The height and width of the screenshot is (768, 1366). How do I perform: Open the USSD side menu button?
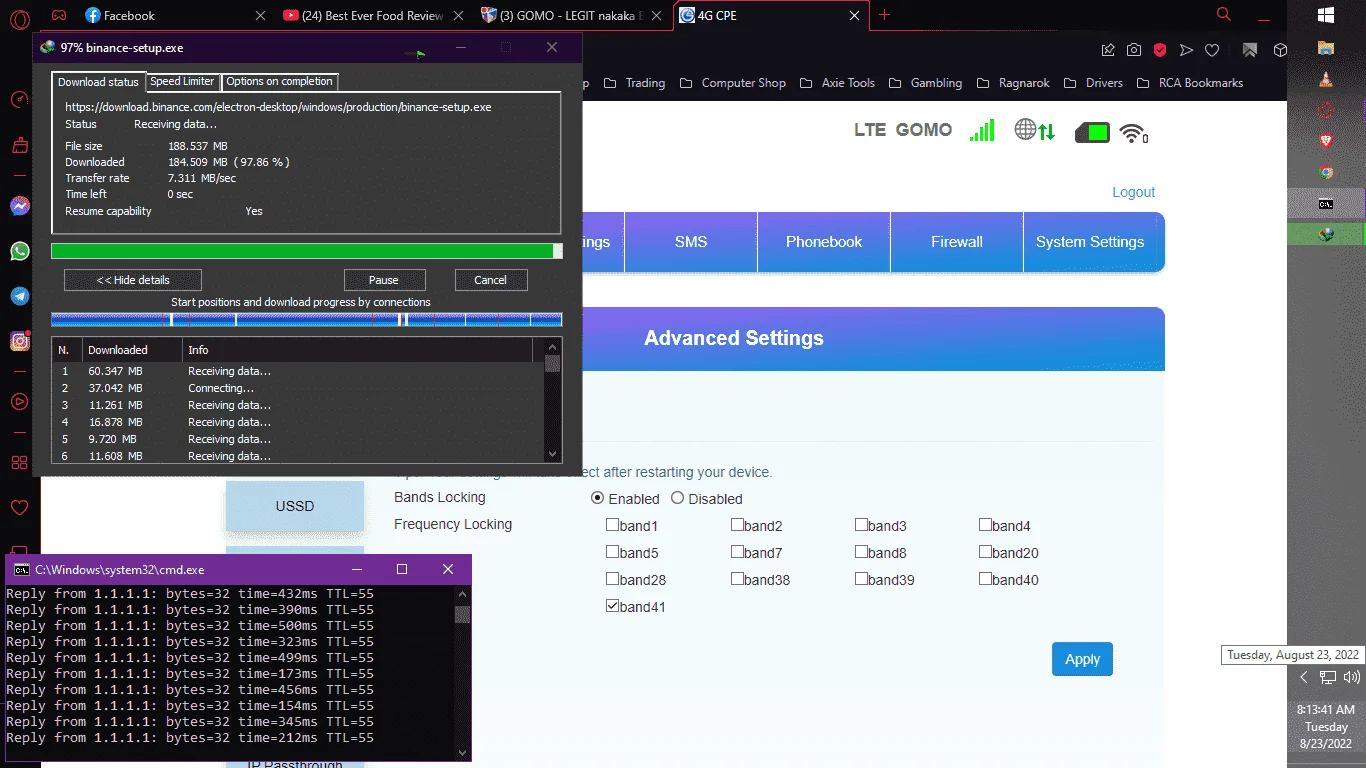pos(294,506)
